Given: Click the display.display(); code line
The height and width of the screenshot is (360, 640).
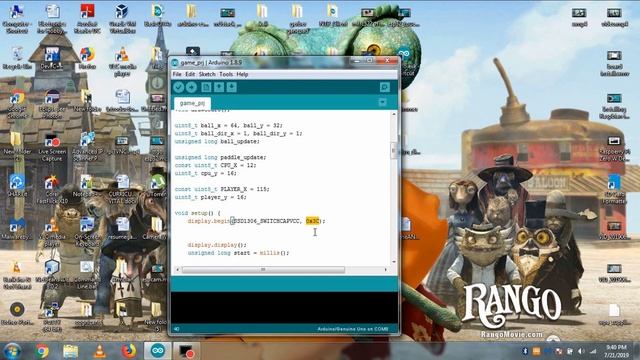Looking at the screenshot, I should [217, 245].
